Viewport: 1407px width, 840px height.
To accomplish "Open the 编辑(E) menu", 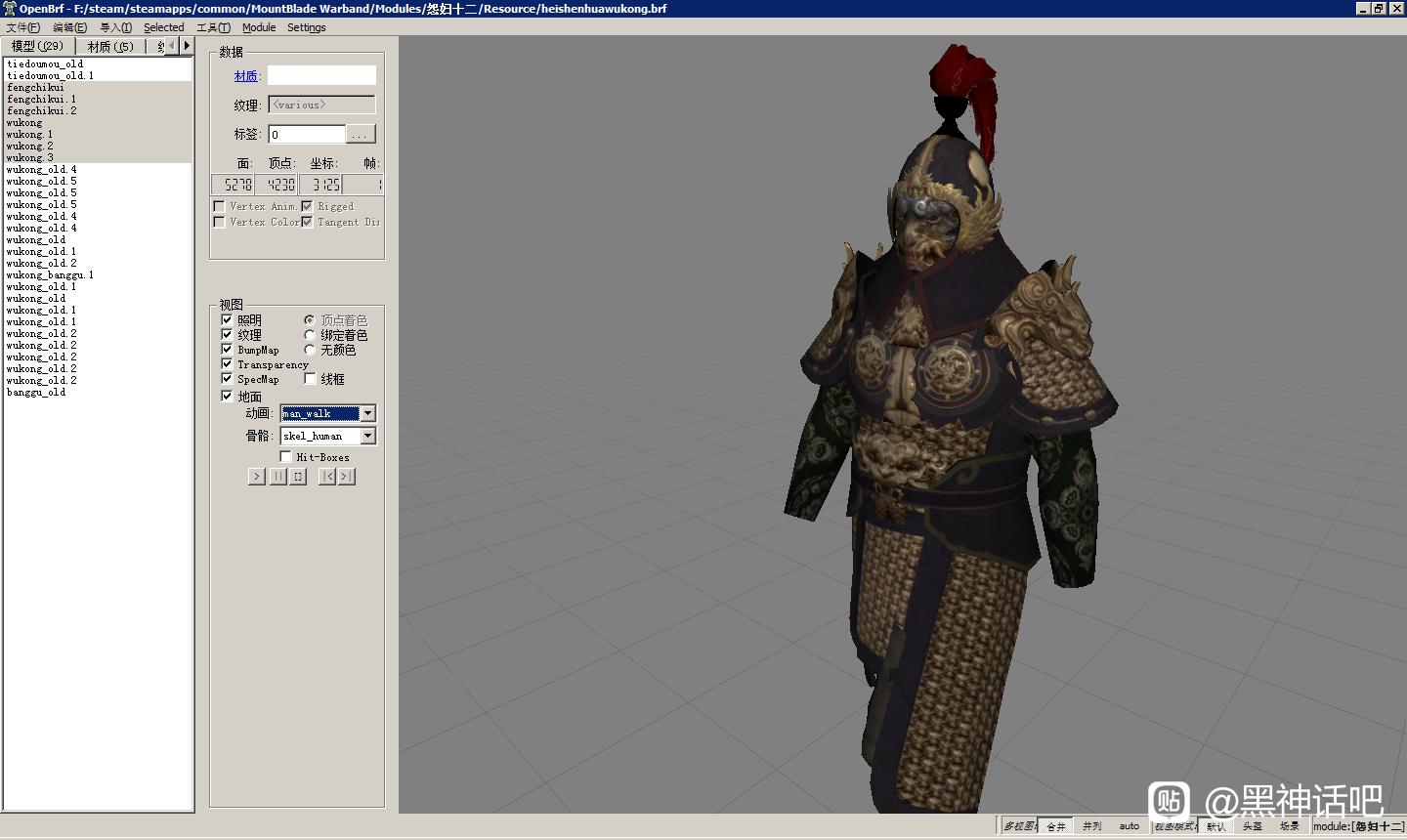I will click(69, 27).
